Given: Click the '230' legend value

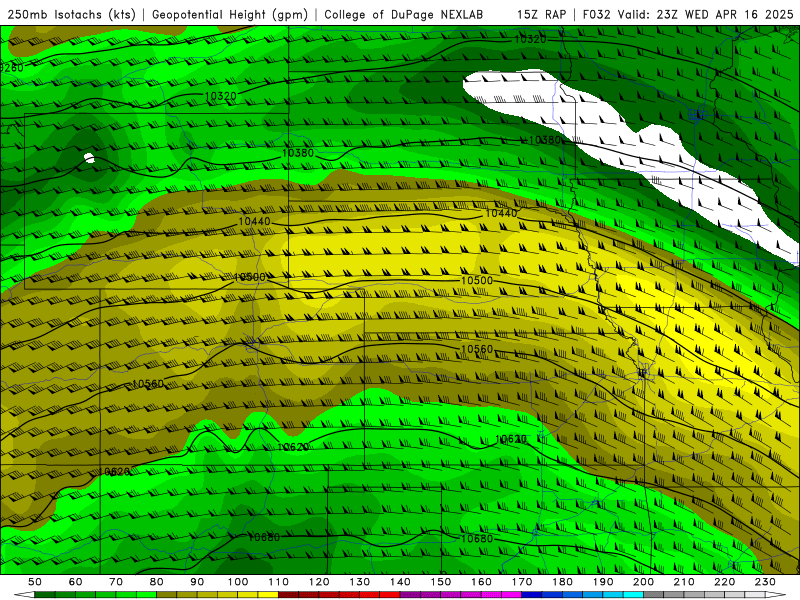Looking at the screenshot, I should [765, 582].
